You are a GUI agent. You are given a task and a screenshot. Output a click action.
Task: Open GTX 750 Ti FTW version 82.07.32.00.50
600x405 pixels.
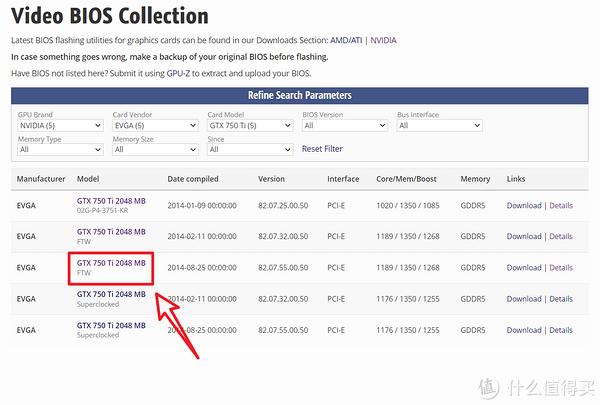pos(111,232)
